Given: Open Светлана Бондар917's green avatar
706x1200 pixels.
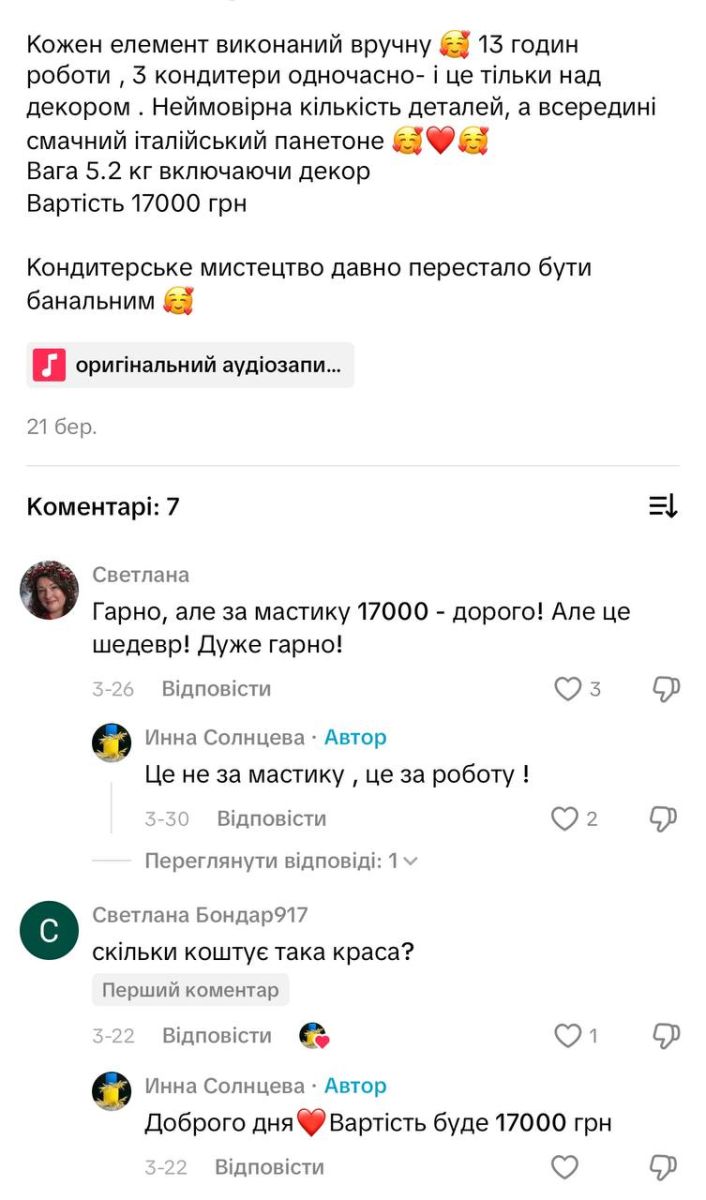Looking at the screenshot, I should [49, 931].
